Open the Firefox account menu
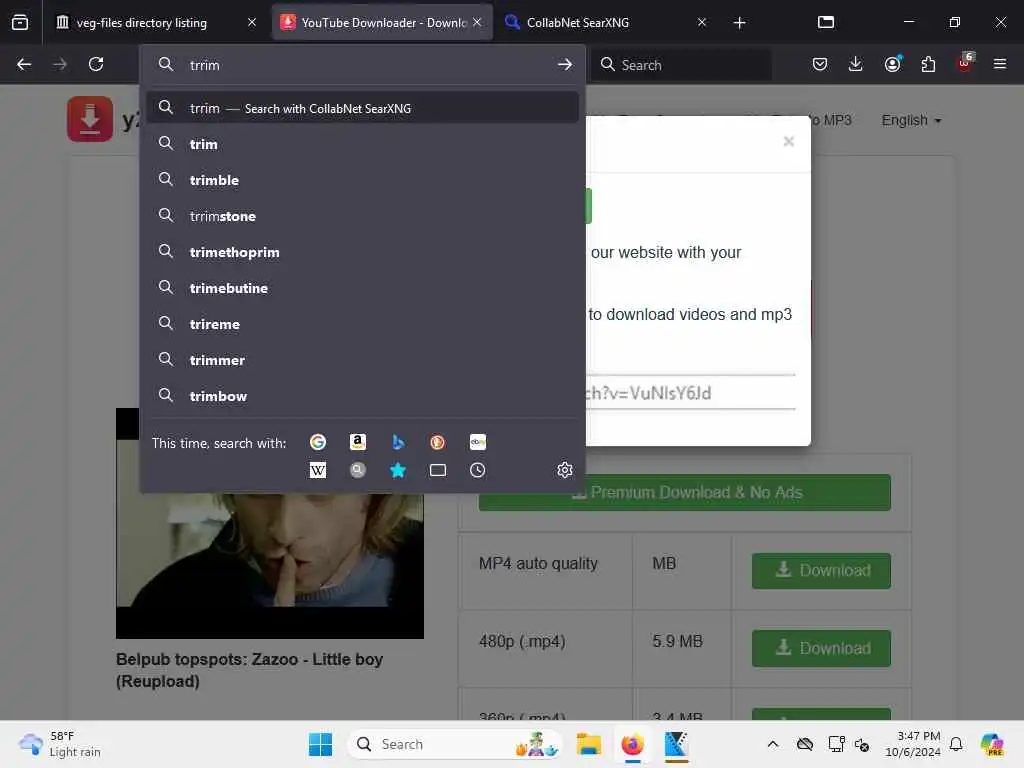This screenshot has width=1024, height=768. (x=892, y=64)
